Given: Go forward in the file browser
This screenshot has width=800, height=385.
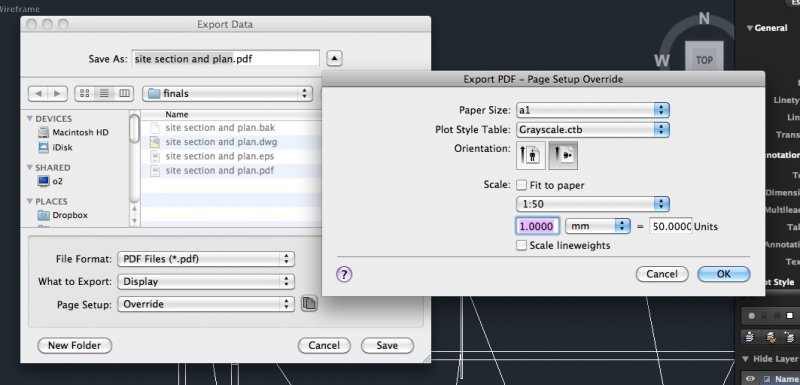Looking at the screenshot, I should click(x=57, y=93).
